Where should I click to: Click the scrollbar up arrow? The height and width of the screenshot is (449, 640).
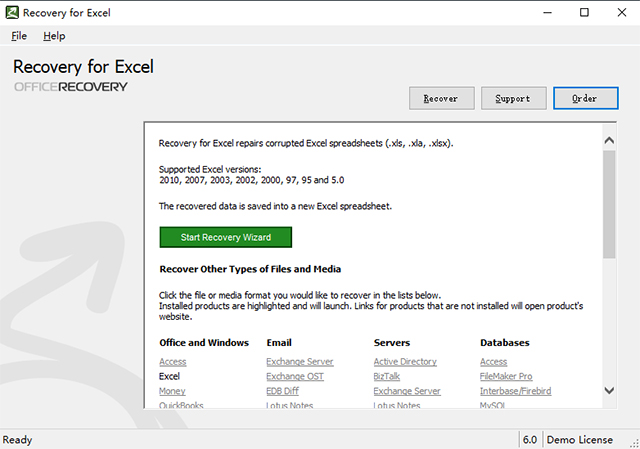click(609, 140)
